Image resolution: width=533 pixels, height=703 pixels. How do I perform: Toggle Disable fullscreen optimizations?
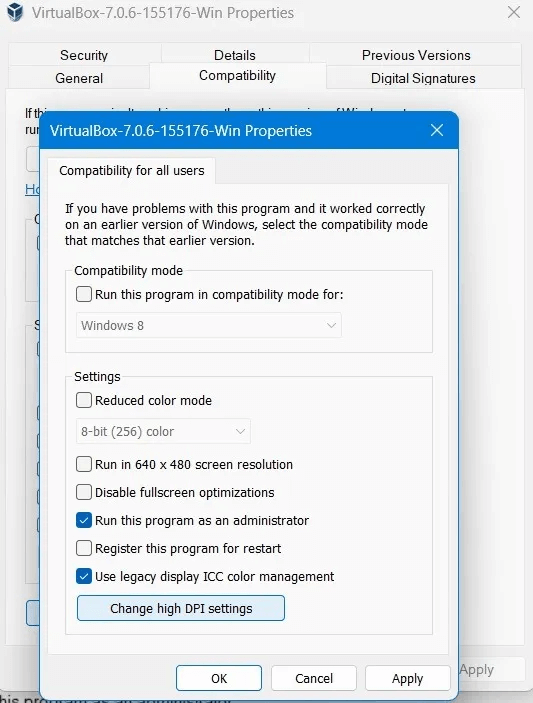point(84,492)
